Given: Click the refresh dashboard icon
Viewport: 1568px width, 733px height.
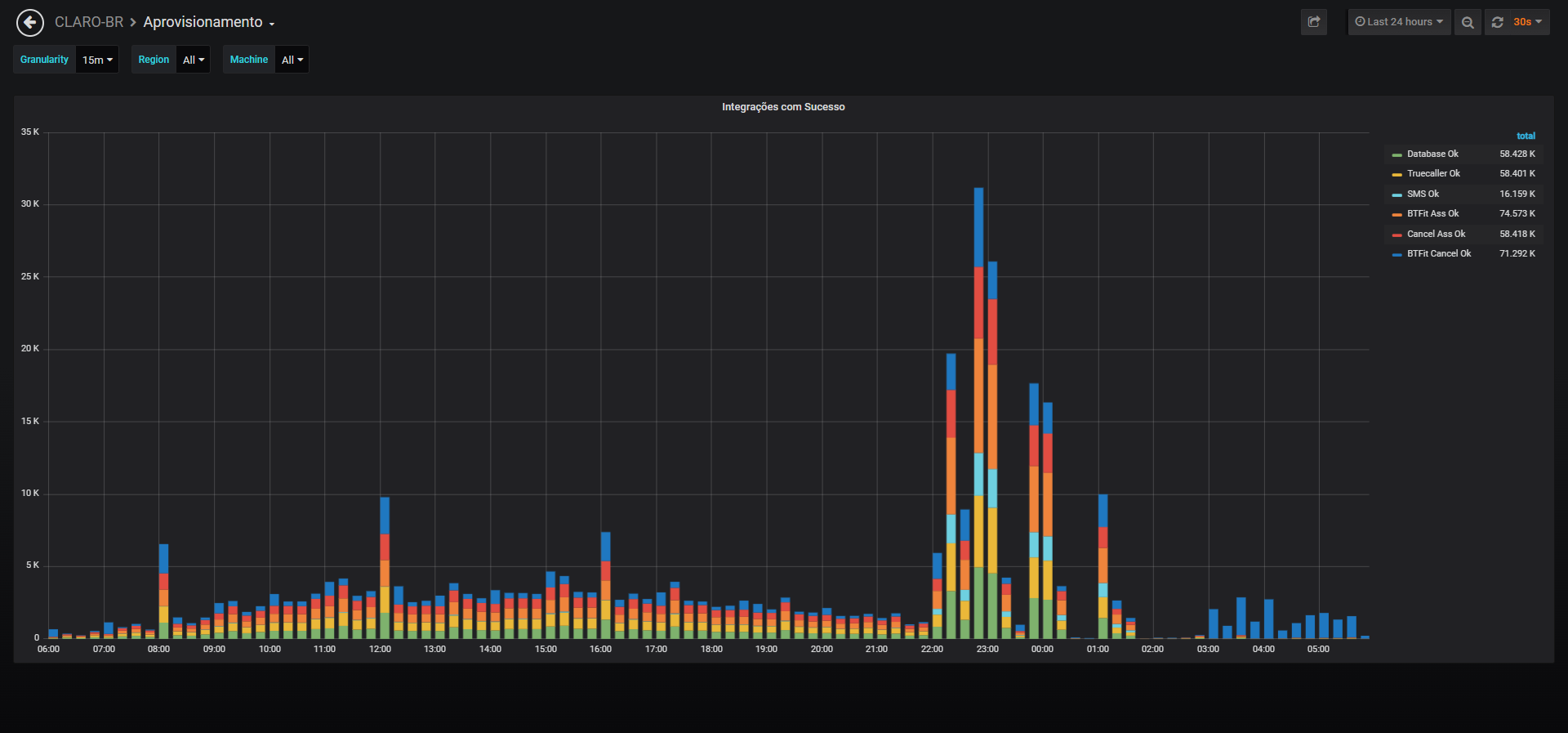Looking at the screenshot, I should (1497, 22).
